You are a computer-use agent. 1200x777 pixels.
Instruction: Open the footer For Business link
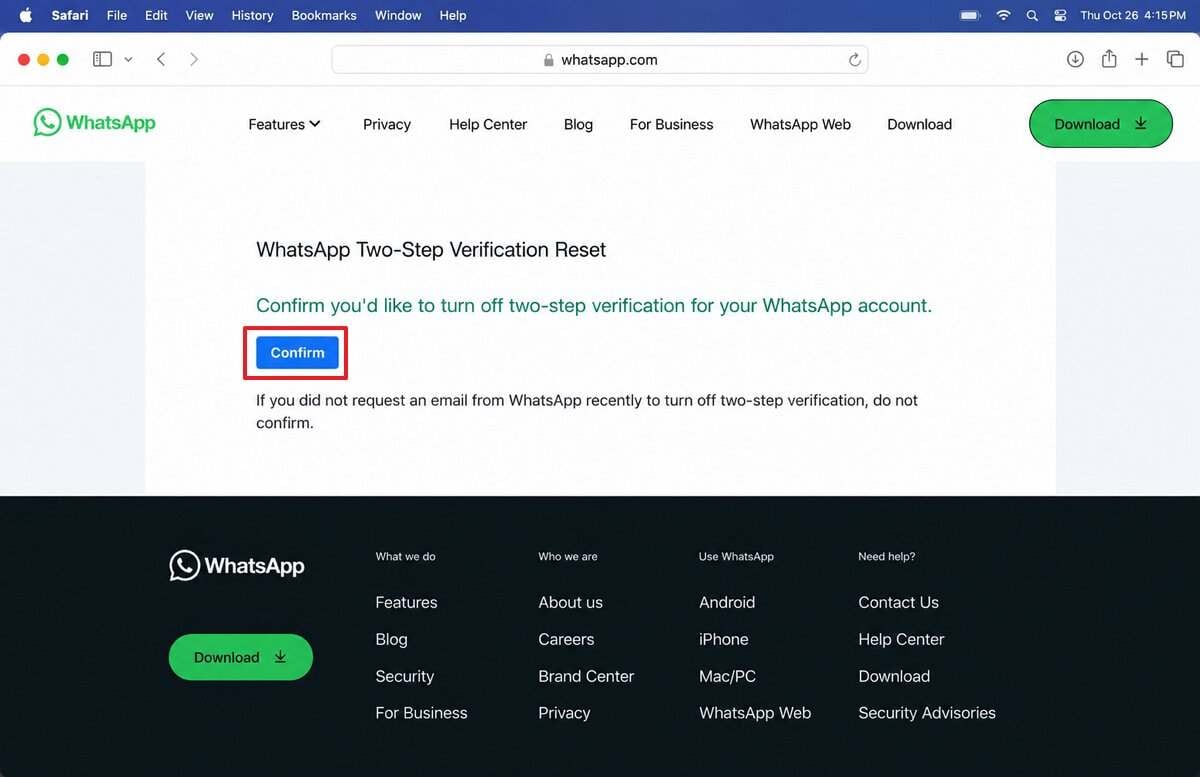pyautogui.click(x=421, y=713)
